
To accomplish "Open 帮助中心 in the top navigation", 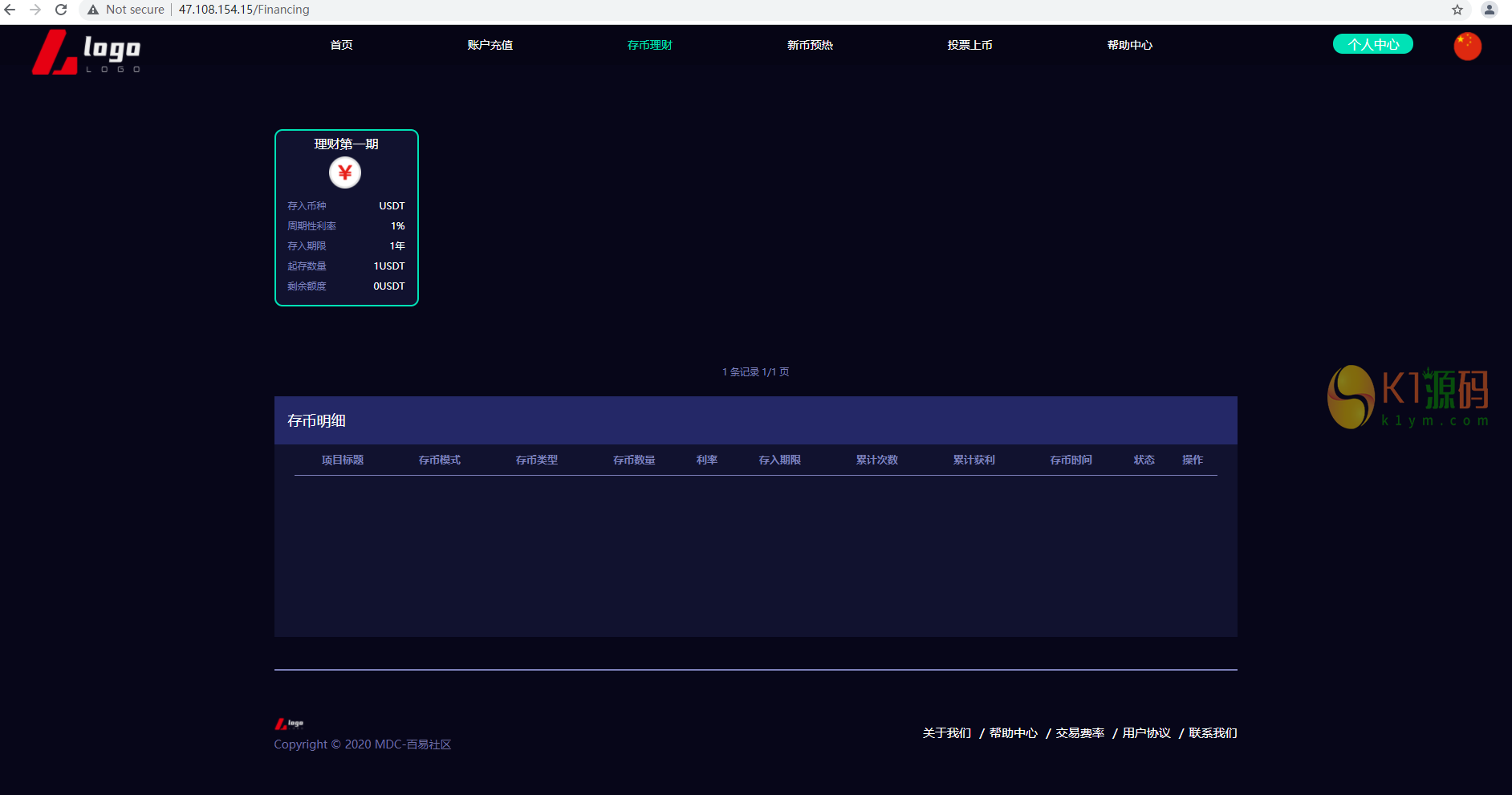I will coord(1129,45).
